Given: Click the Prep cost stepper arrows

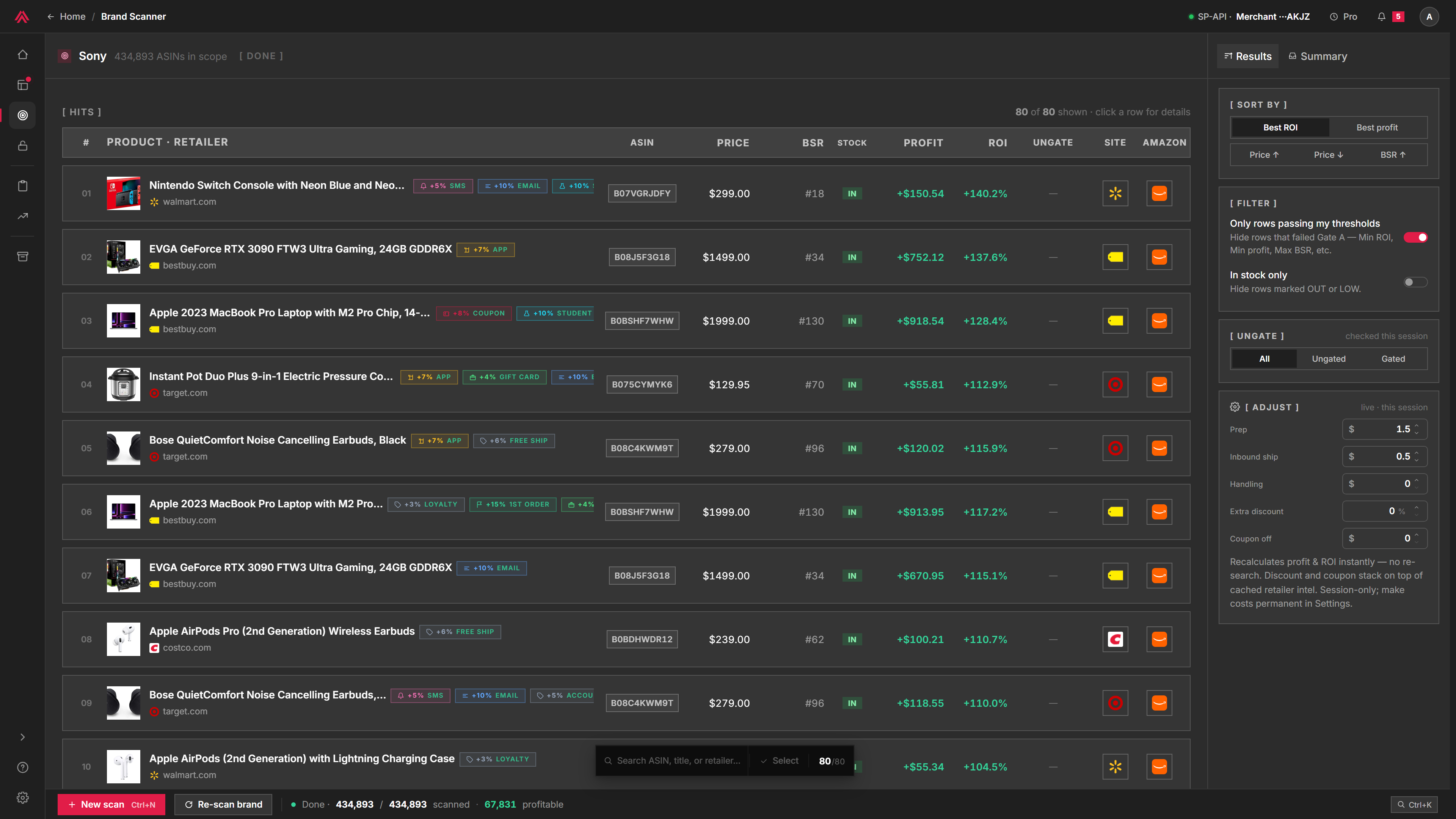Looking at the screenshot, I should click(x=1417, y=429).
